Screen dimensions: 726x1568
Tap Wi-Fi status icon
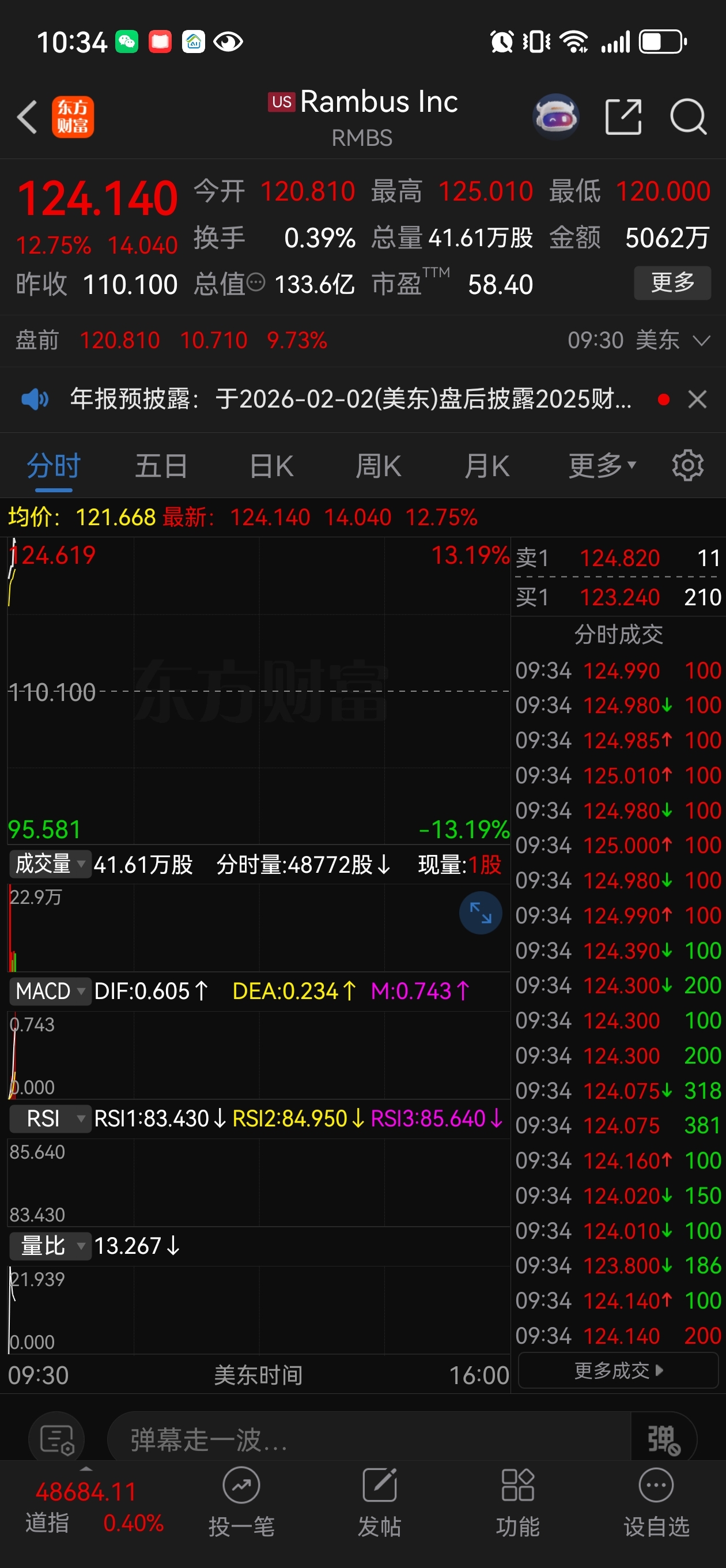573,42
